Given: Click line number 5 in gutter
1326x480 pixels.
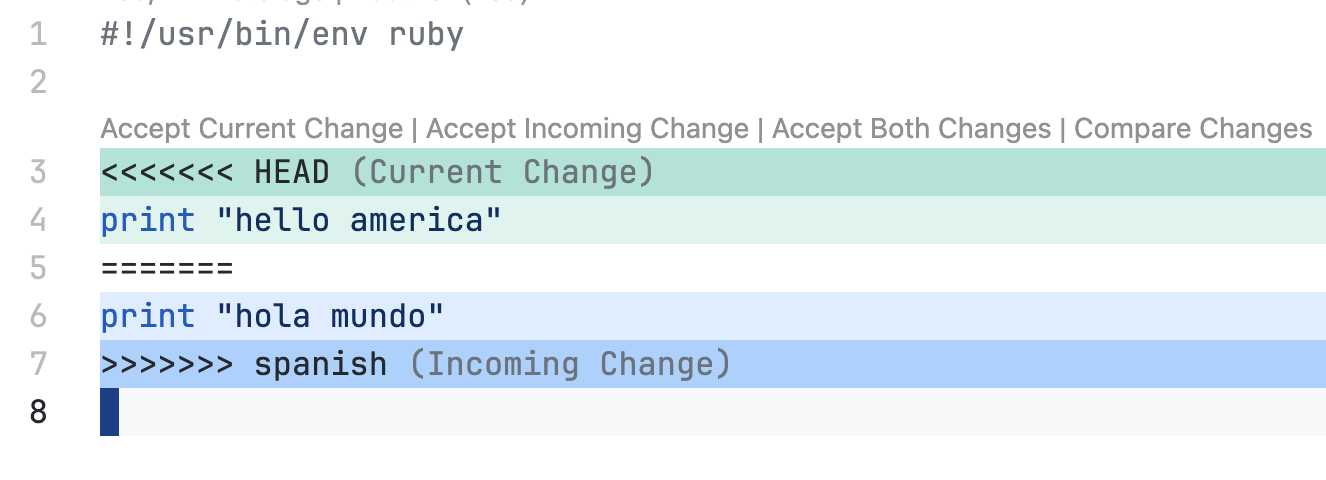Looking at the screenshot, I should (38, 268).
